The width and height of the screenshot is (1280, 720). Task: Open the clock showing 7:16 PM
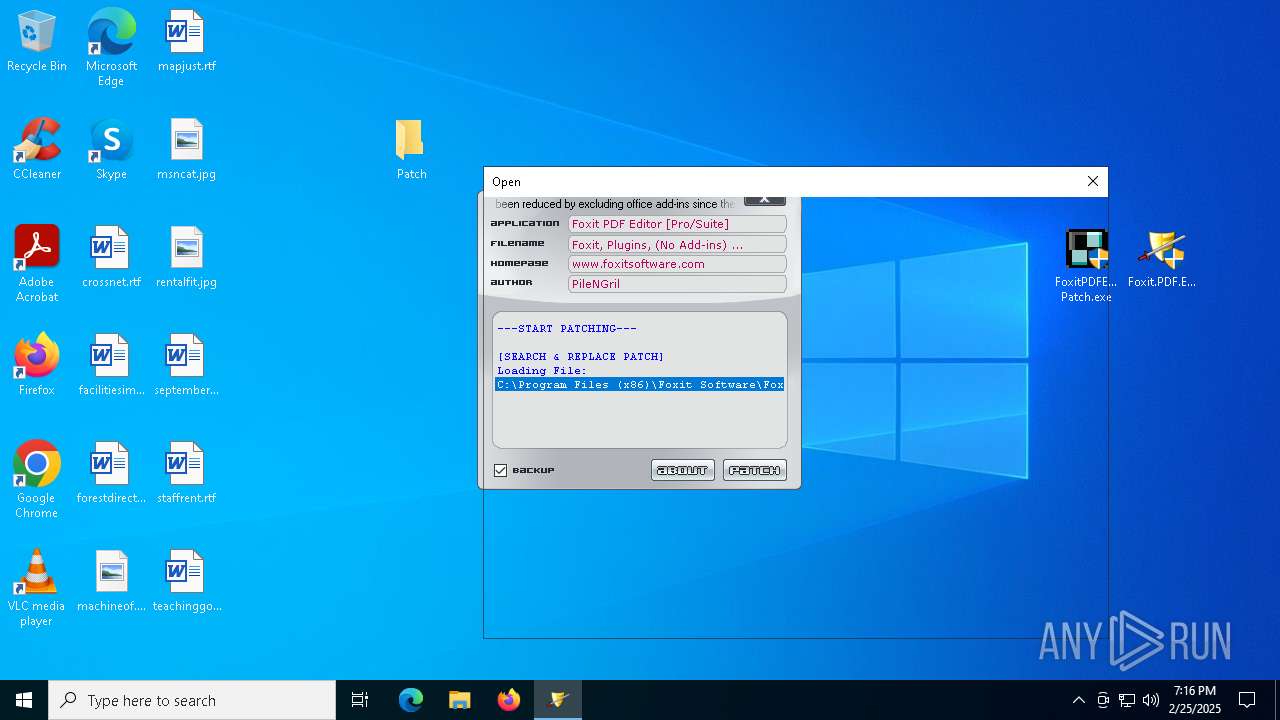click(1196, 700)
